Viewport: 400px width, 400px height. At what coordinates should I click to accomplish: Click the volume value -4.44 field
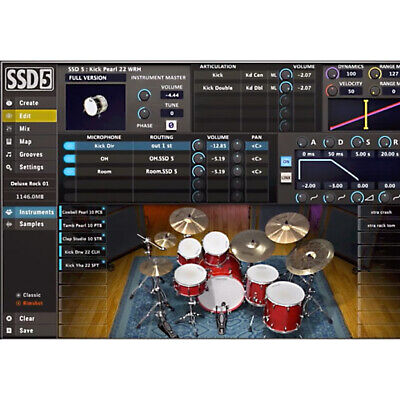coord(172,95)
